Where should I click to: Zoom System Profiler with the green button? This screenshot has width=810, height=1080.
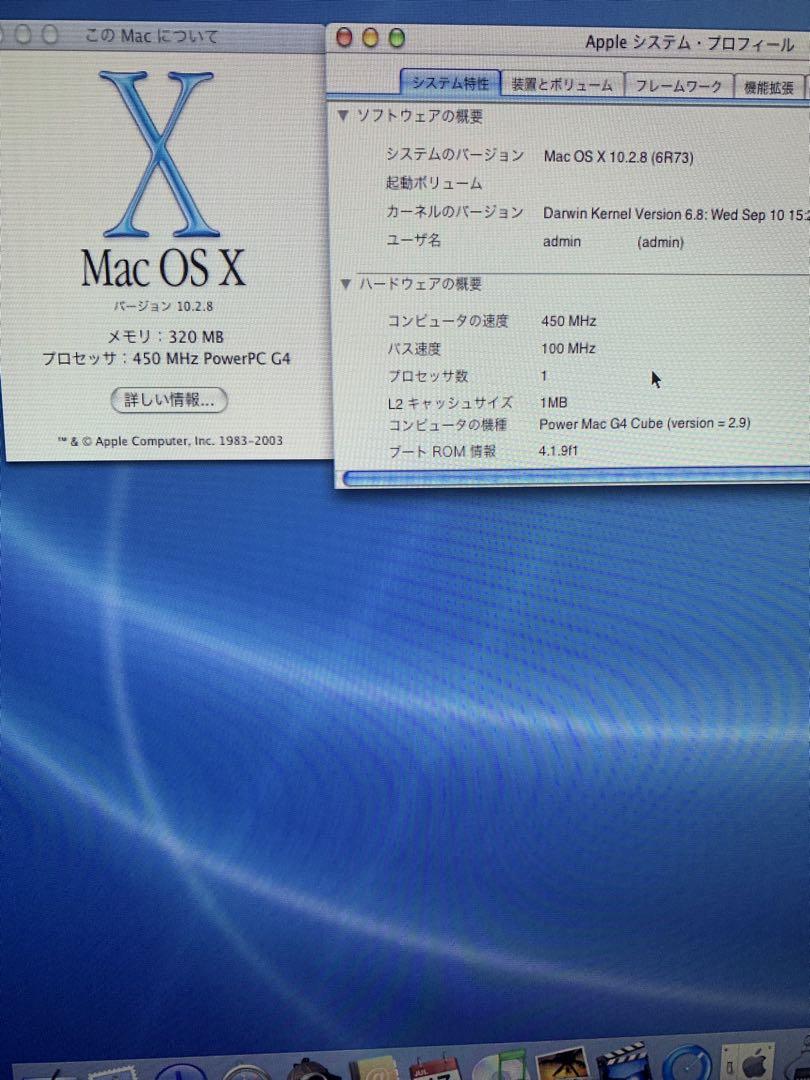(x=397, y=37)
